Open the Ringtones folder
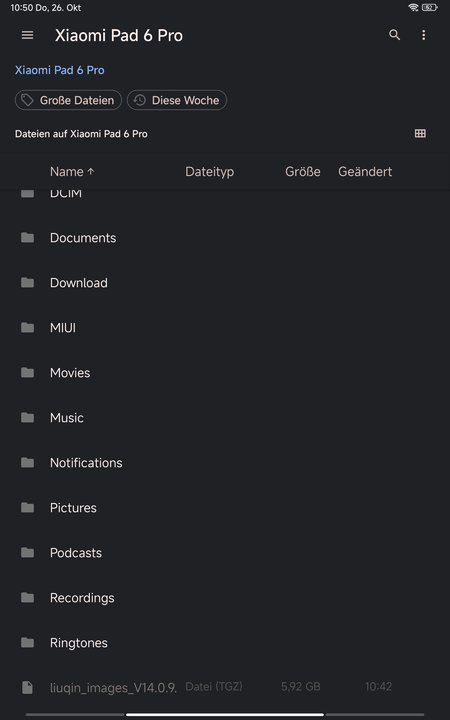 [225, 642]
